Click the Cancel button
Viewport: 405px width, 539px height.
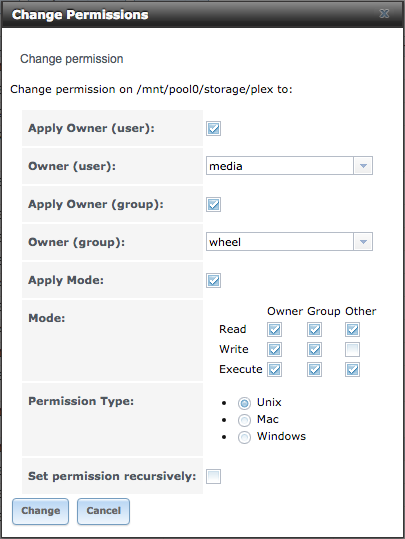103,511
